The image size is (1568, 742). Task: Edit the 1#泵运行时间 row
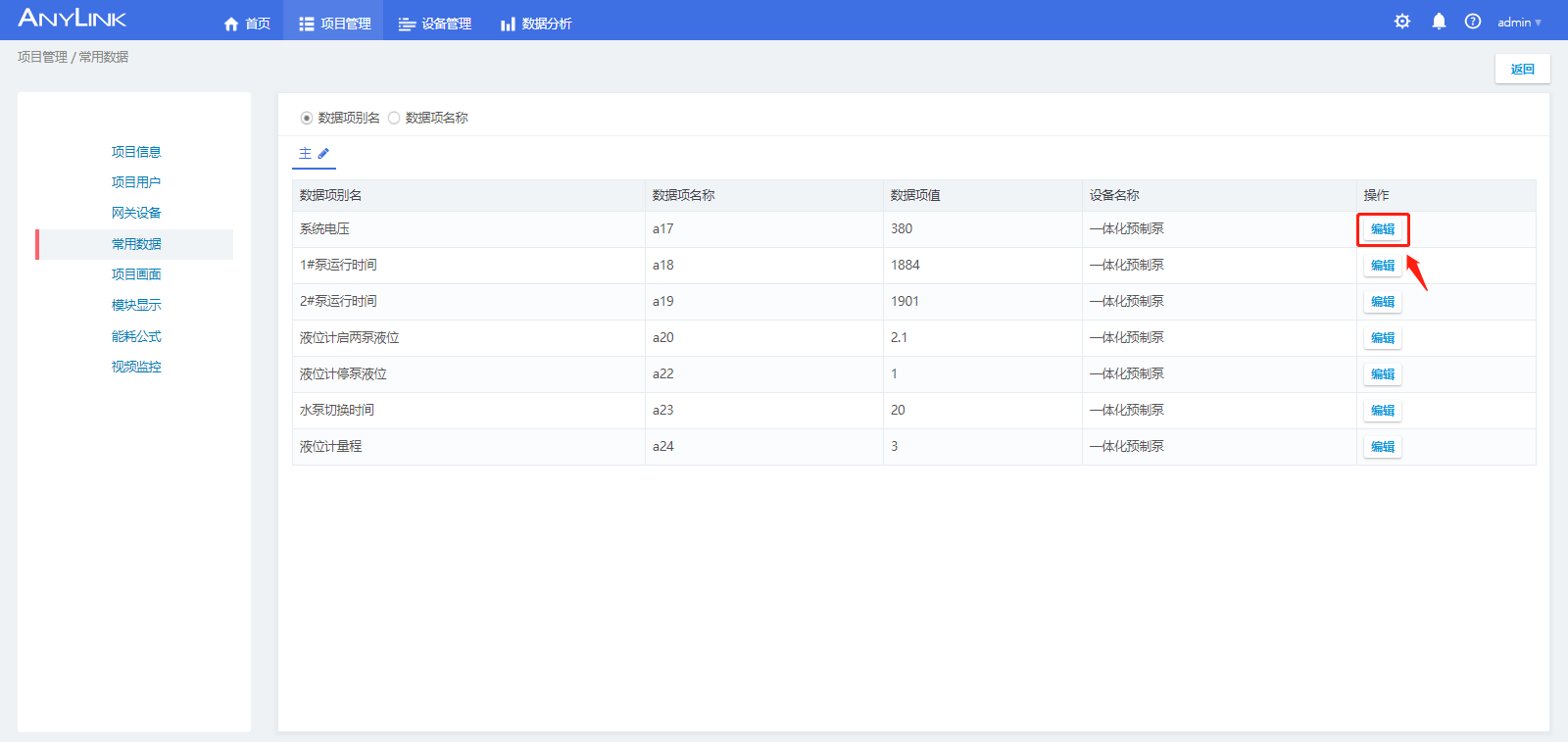click(x=1383, y=266)
